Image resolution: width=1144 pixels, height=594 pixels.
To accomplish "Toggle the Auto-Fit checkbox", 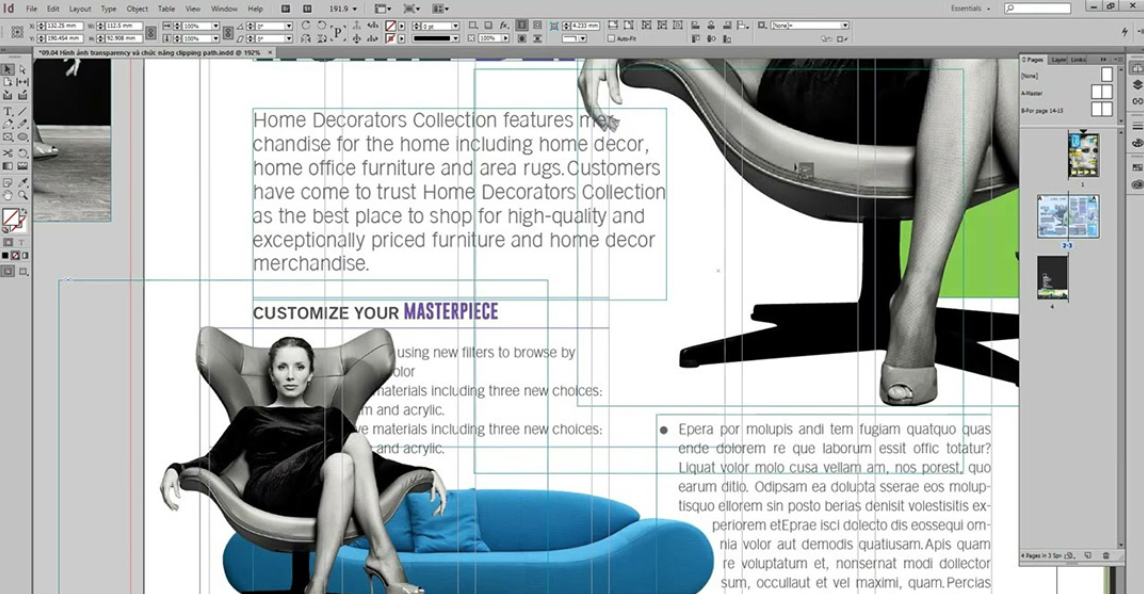I will (611, 38).
